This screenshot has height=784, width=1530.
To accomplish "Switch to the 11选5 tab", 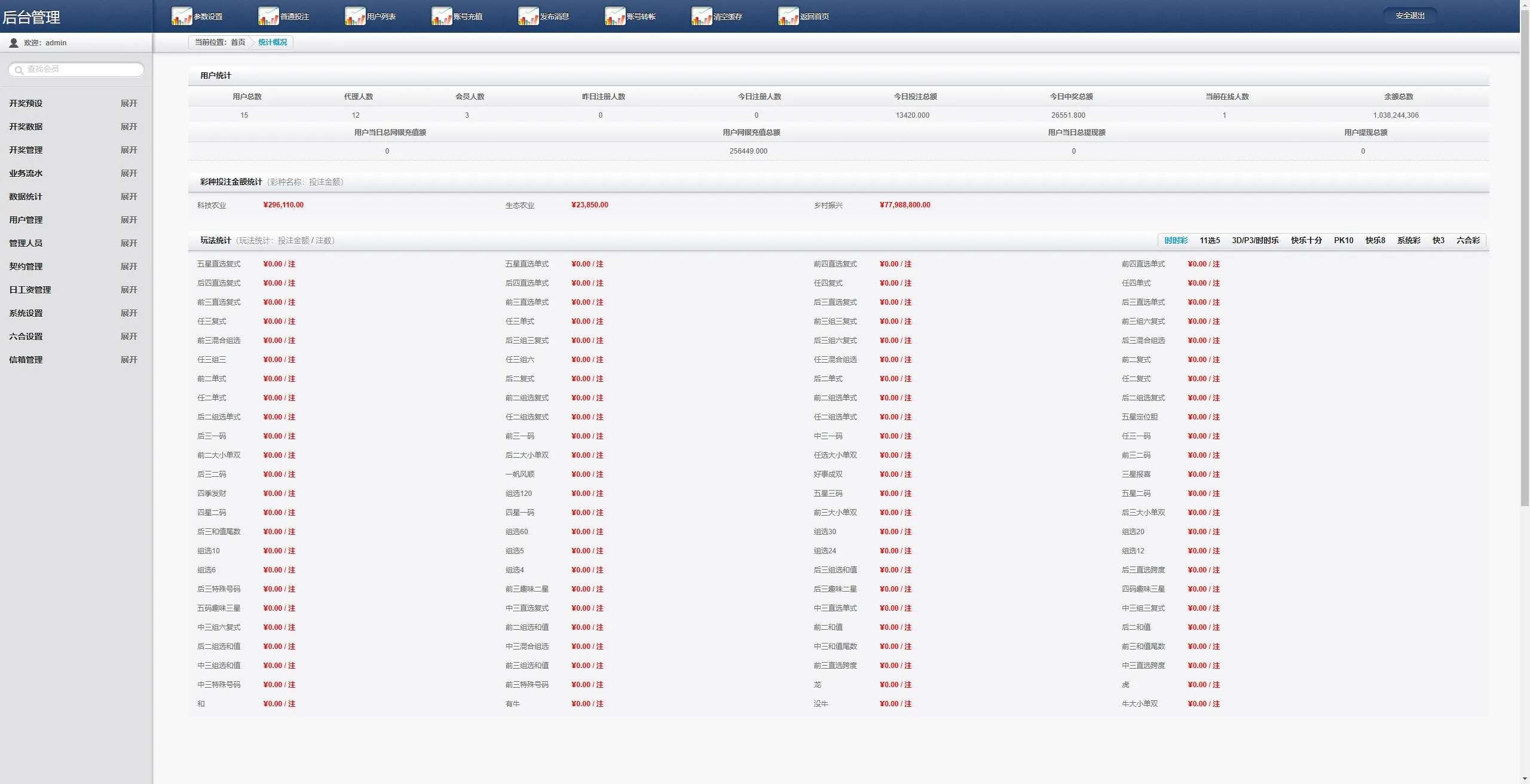I will [x=1210, y=240].
